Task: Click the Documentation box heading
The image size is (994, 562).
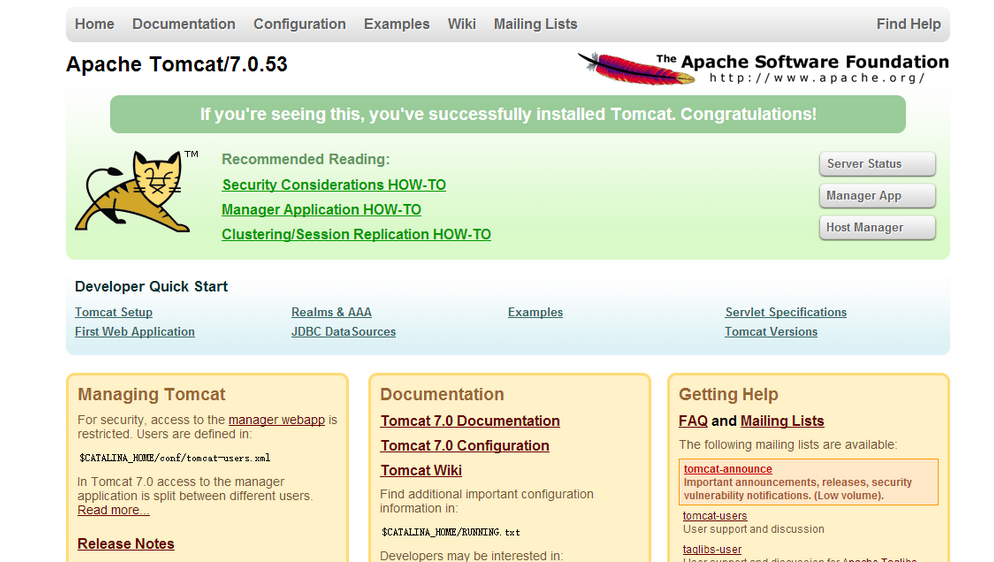Action: pos(442,395)
